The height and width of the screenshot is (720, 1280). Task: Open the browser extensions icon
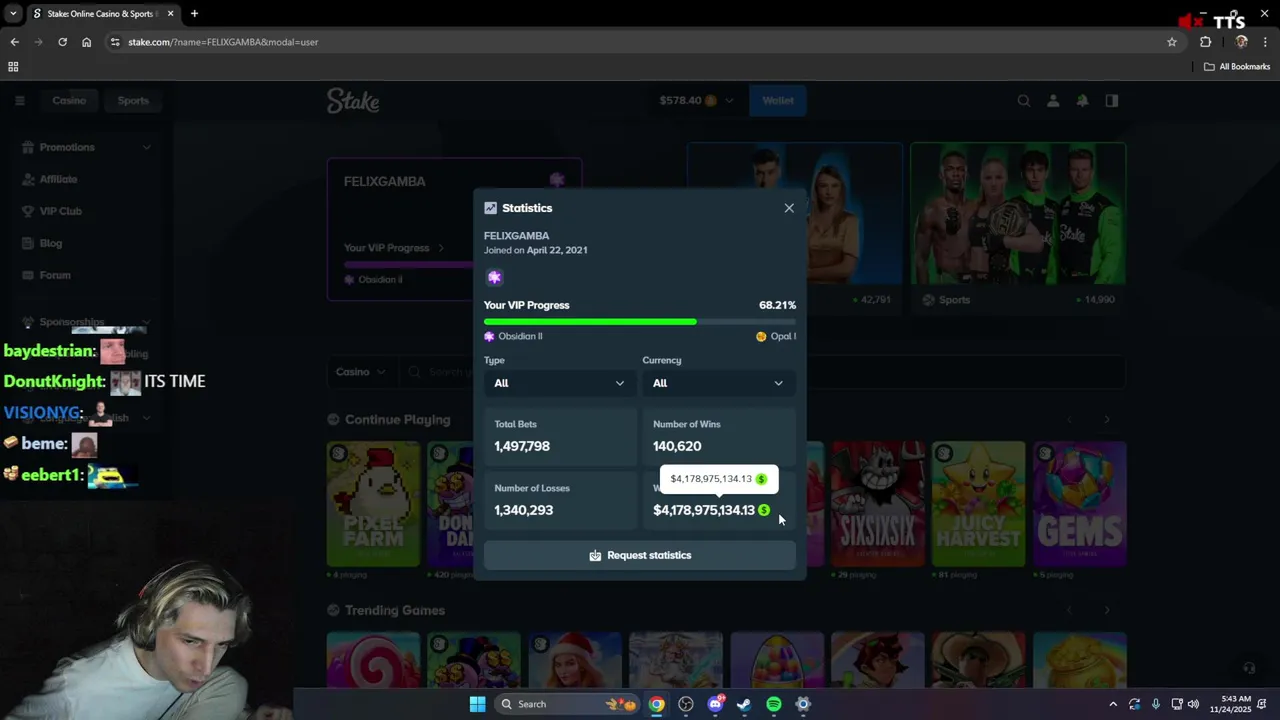[1205, 42]
